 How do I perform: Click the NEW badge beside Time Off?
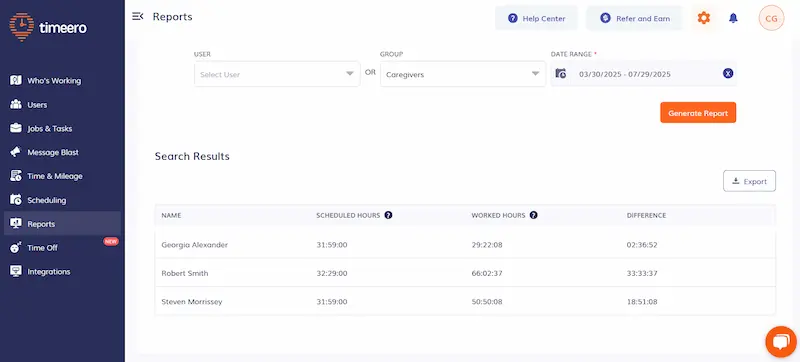pyautogui.click(x=111, y=241)
